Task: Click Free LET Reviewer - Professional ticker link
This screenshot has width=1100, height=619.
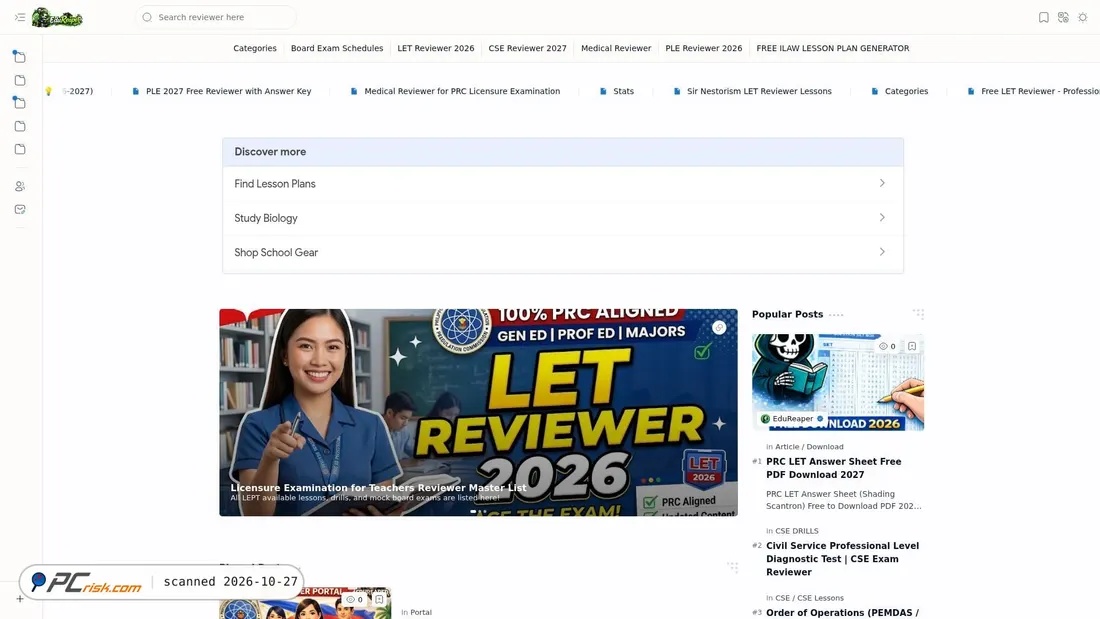Action: coord(1040,91)
